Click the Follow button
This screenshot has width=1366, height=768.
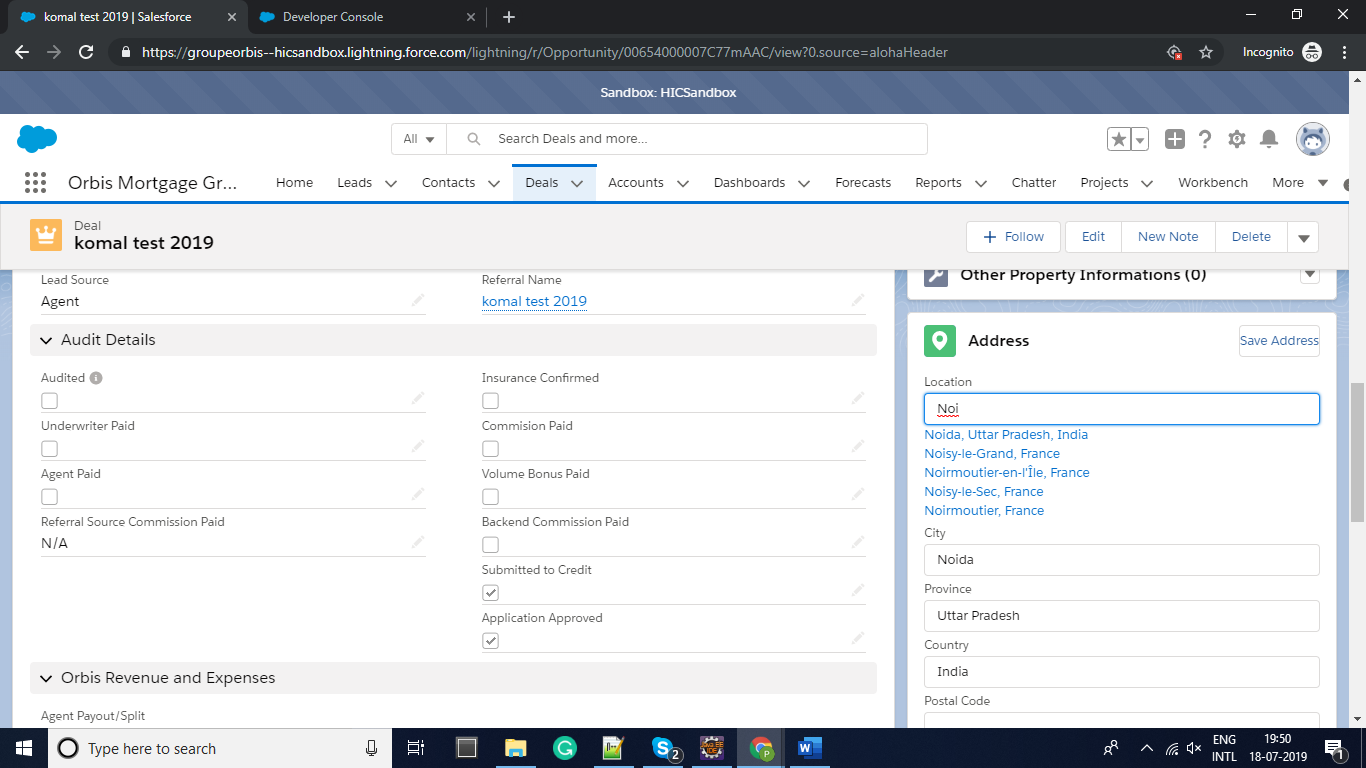(1013, 237)
